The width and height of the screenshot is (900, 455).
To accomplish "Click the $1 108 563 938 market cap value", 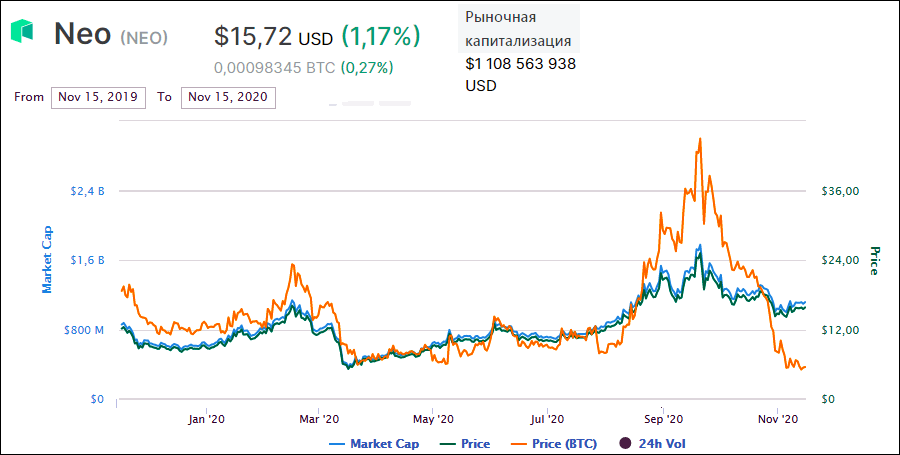I will click(x=520, y=64).
